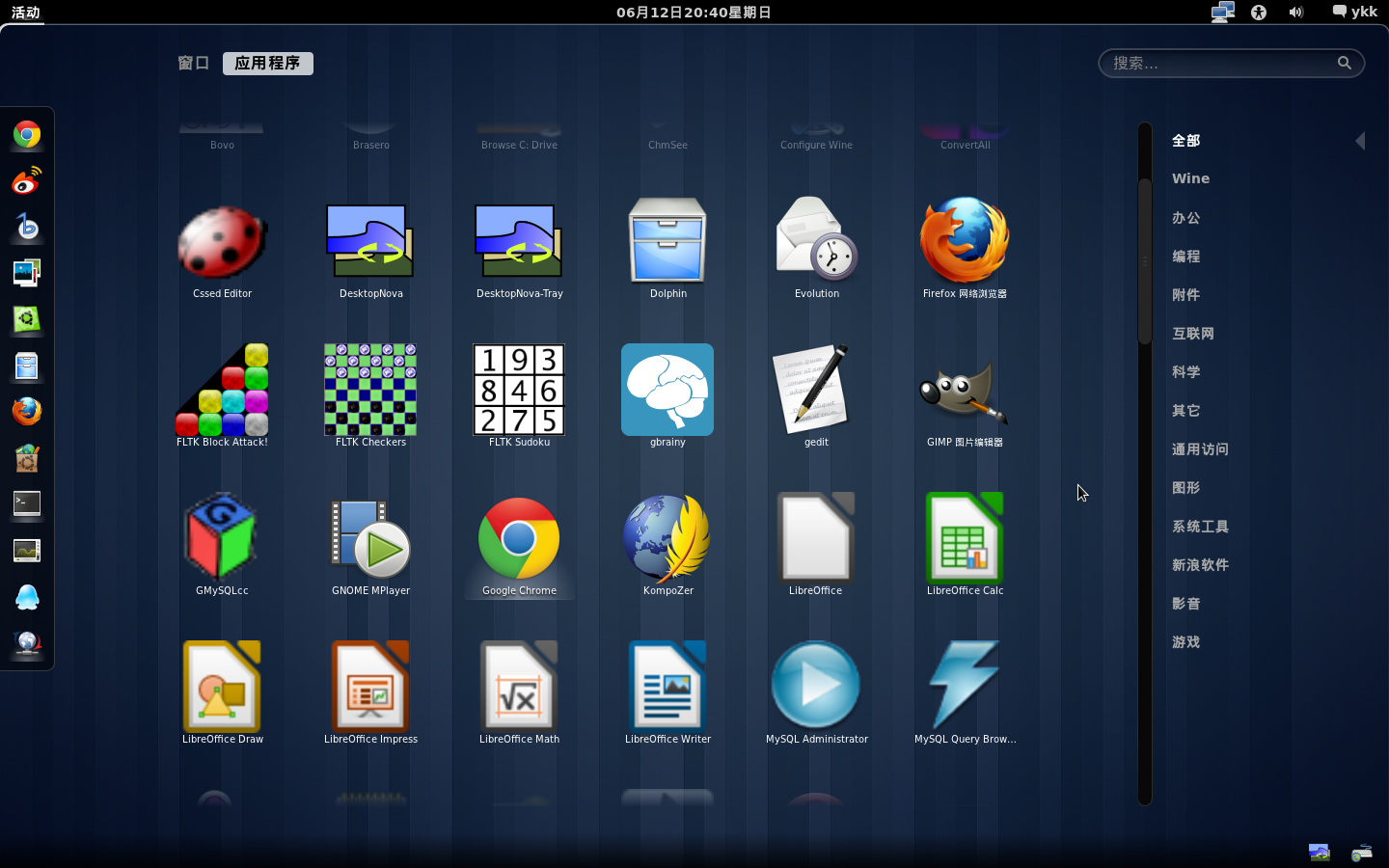Filter applications by Wine category
1389x868 pixels.
(x=1190, y=178)
